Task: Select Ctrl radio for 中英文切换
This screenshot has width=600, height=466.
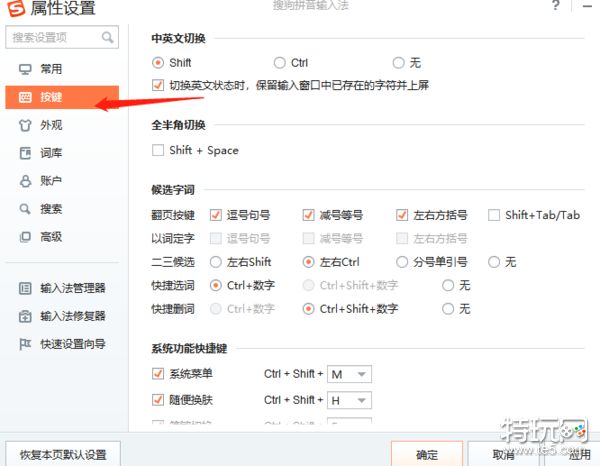Action: [280, 62]
